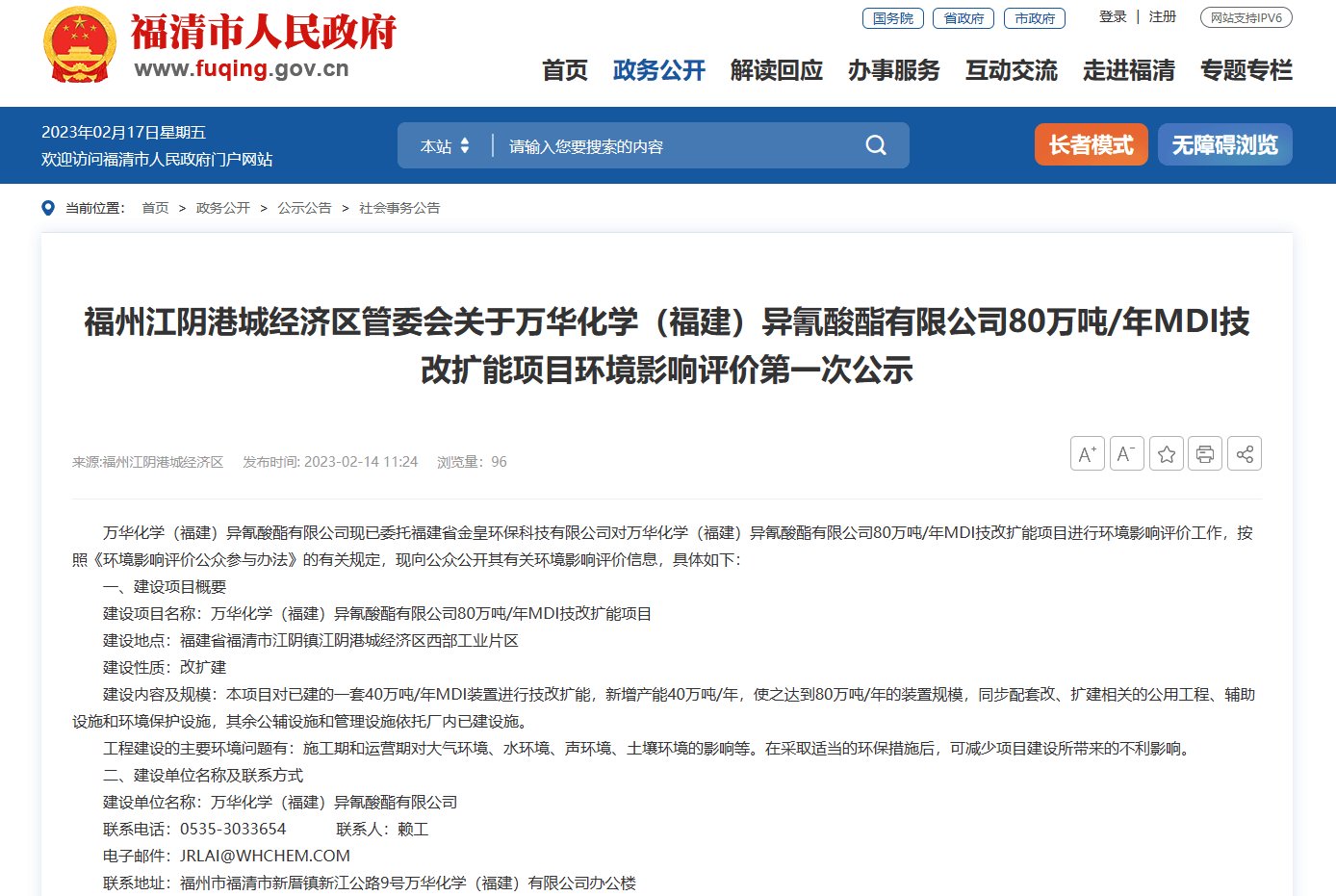
Task: Open the 本站 search scope dropdown
Action: pyautogui.click(x=445, y=146)
